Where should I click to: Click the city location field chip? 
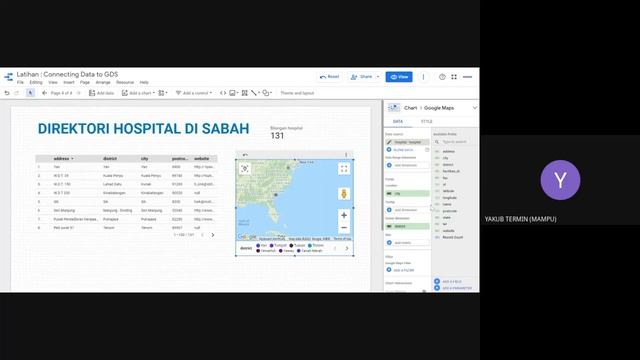coord(407,193)
